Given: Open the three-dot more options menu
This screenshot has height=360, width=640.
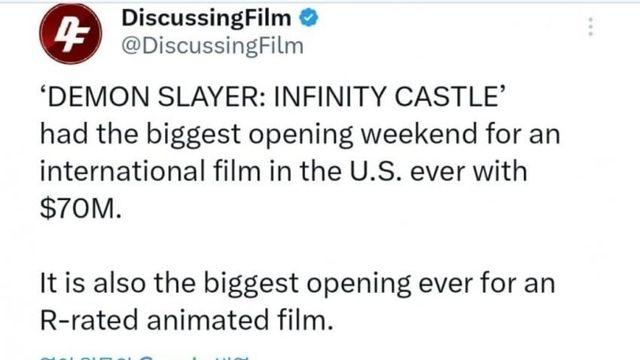Looking at the screenshot, I should [590, 27].
